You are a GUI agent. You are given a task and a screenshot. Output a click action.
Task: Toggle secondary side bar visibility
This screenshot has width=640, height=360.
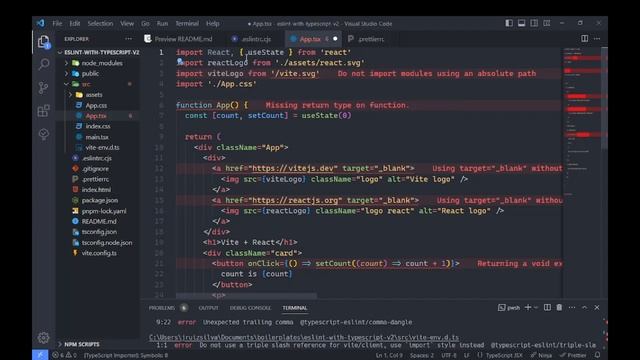pos(534,23)
